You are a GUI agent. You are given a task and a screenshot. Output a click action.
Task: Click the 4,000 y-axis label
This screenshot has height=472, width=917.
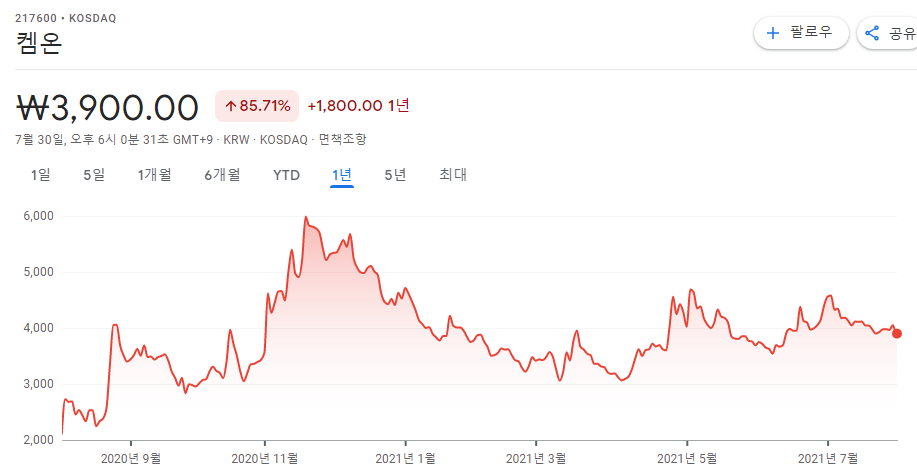click(x=40, y=328)
